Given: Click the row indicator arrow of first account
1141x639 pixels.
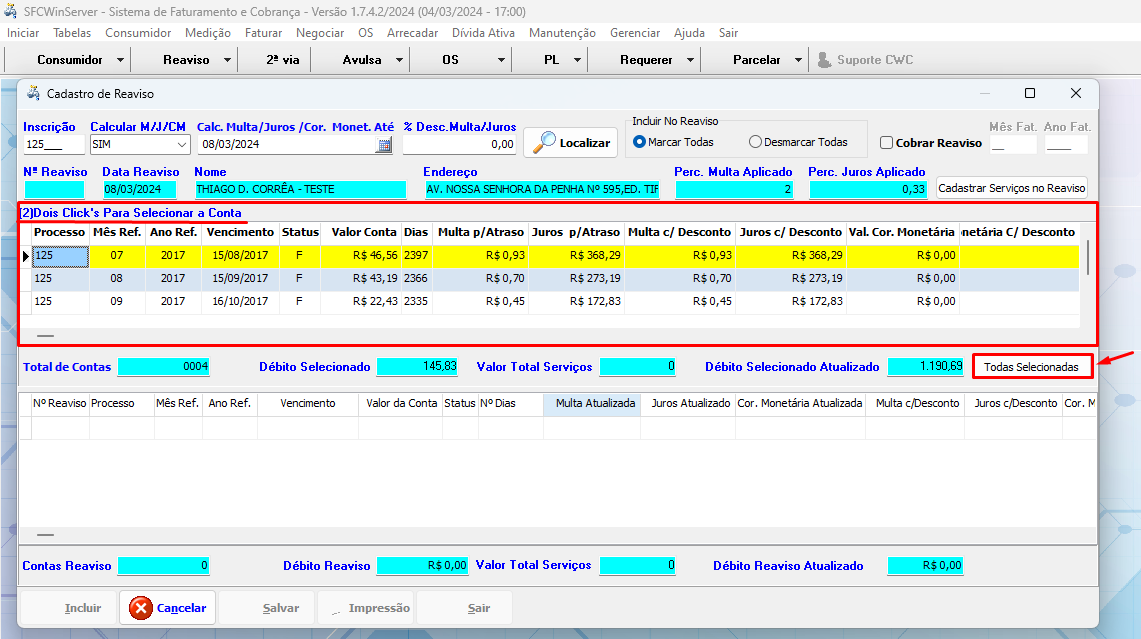Looking at the screenshot, I should [x=26, y=256].
